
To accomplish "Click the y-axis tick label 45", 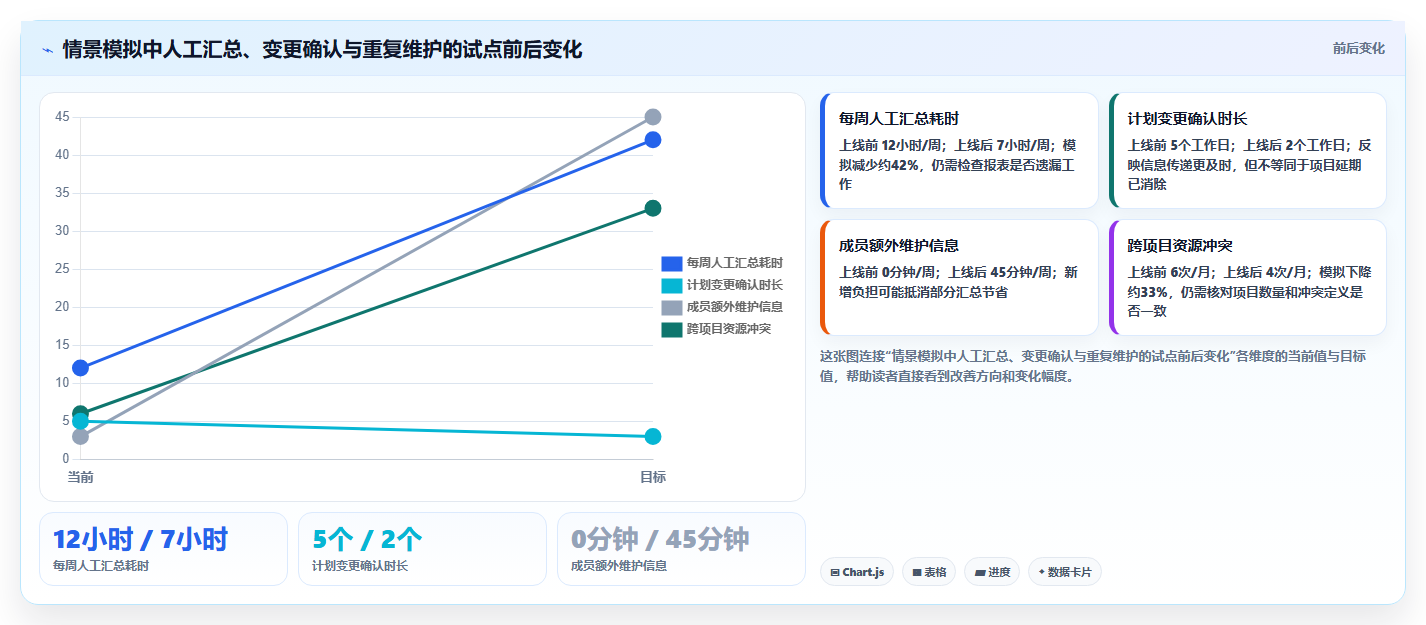I will click(62, 117).
